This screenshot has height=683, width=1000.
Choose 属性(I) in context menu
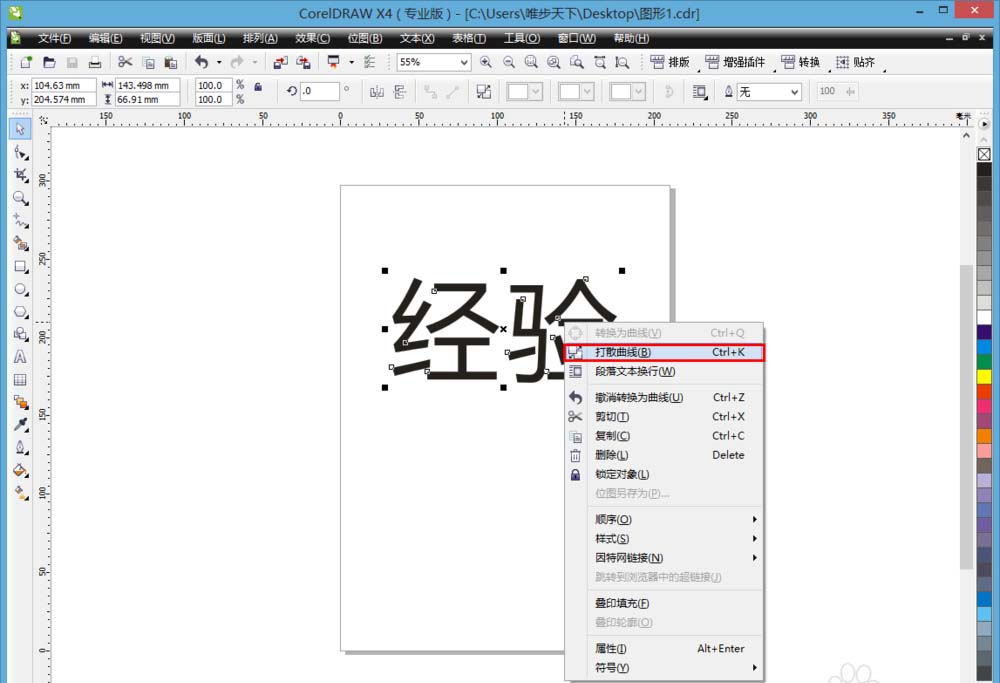point(664,649)
